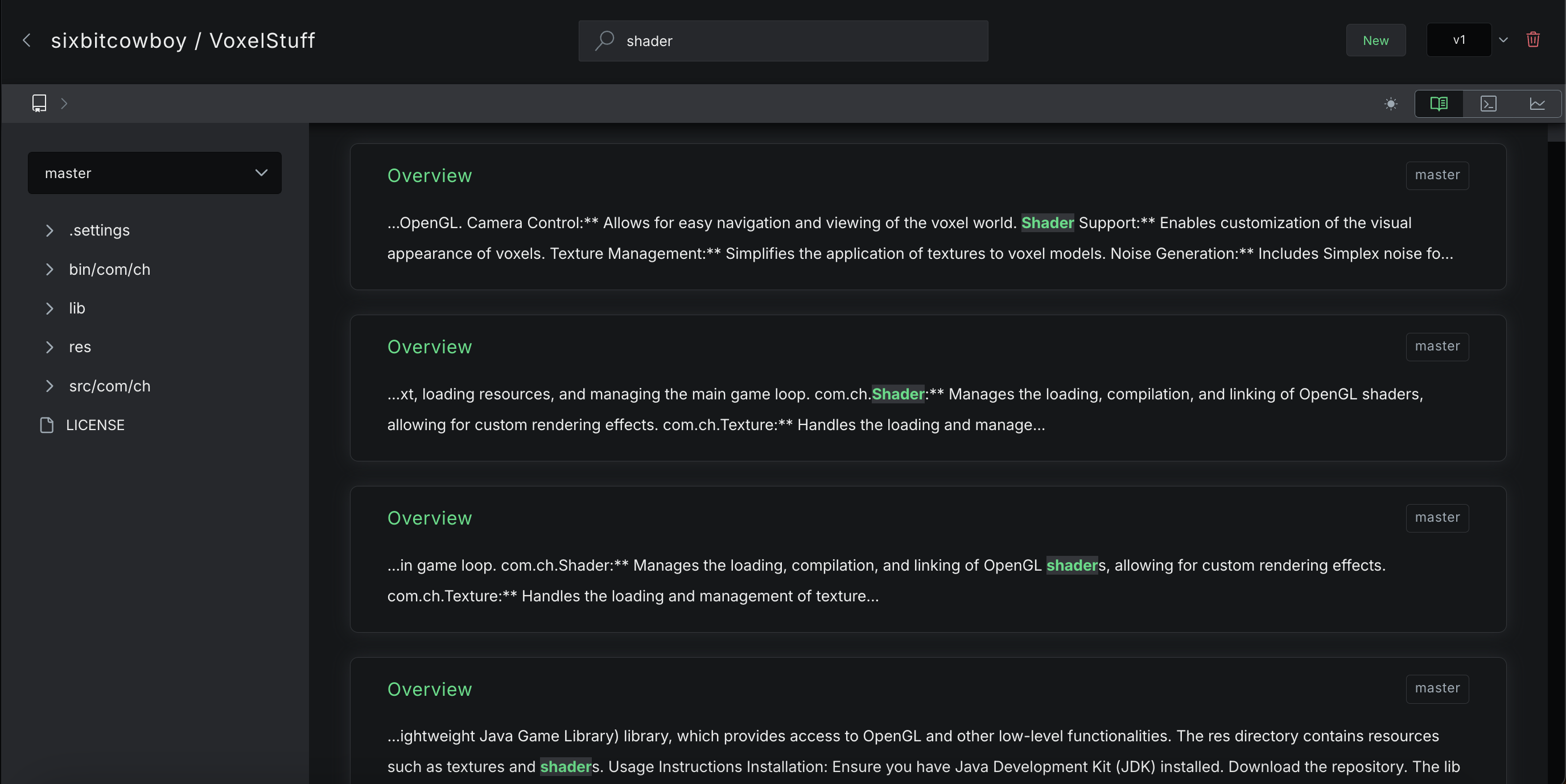The image size is (1566, 784).
Task: Expand the src/com/ch folder
Action: (50, 386)
